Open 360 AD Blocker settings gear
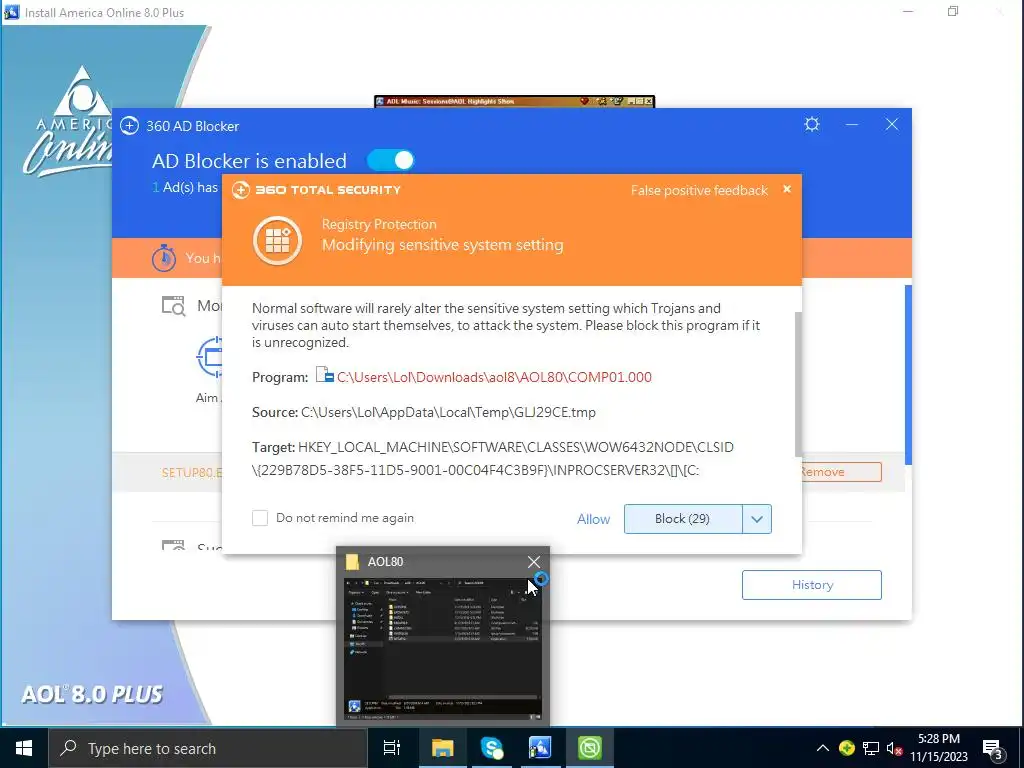The height and width of the screenshot is (768, 1024). (812, 124)
